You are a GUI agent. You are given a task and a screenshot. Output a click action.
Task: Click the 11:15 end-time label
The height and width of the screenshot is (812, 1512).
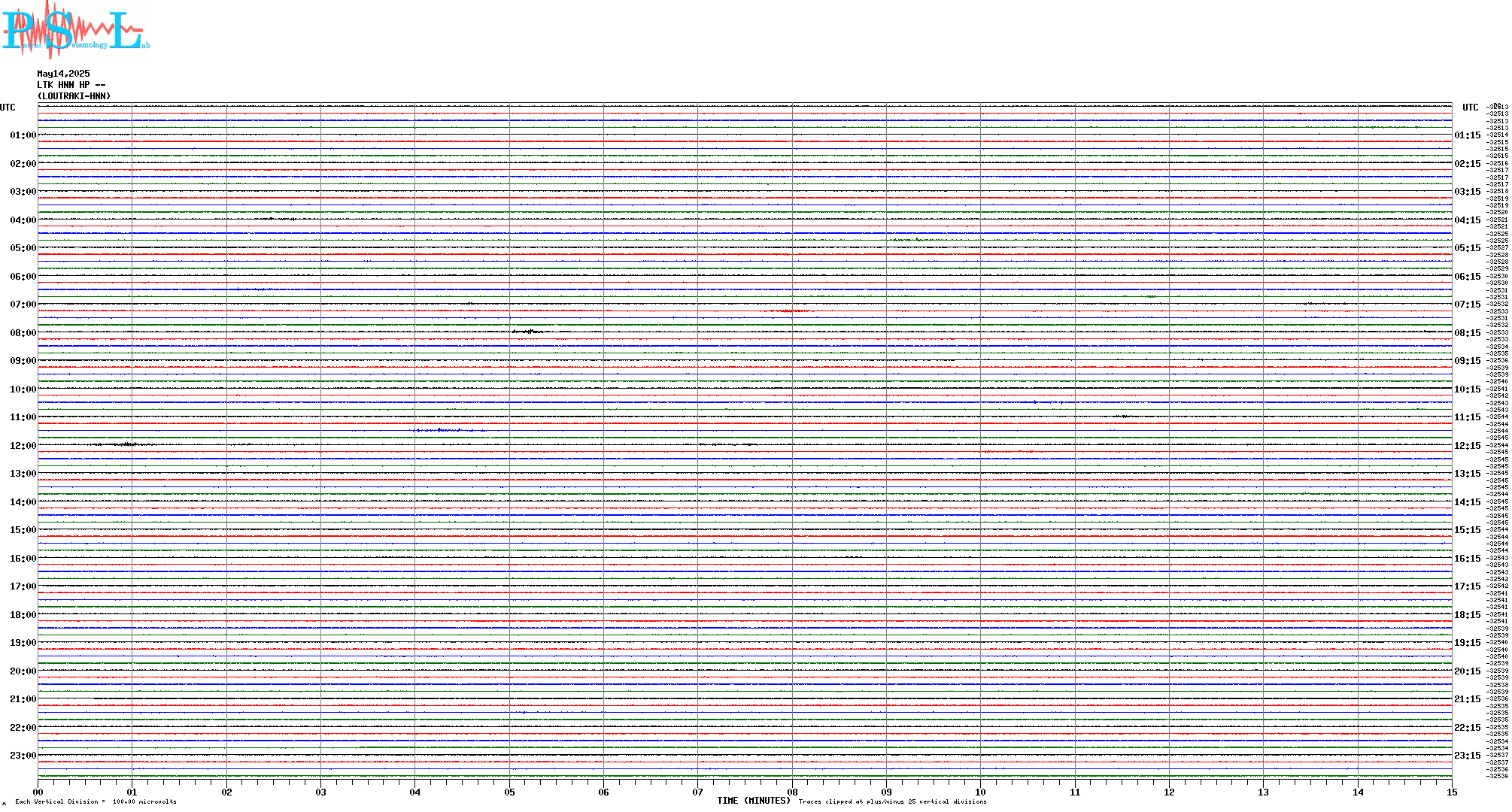pos(1468,417)
